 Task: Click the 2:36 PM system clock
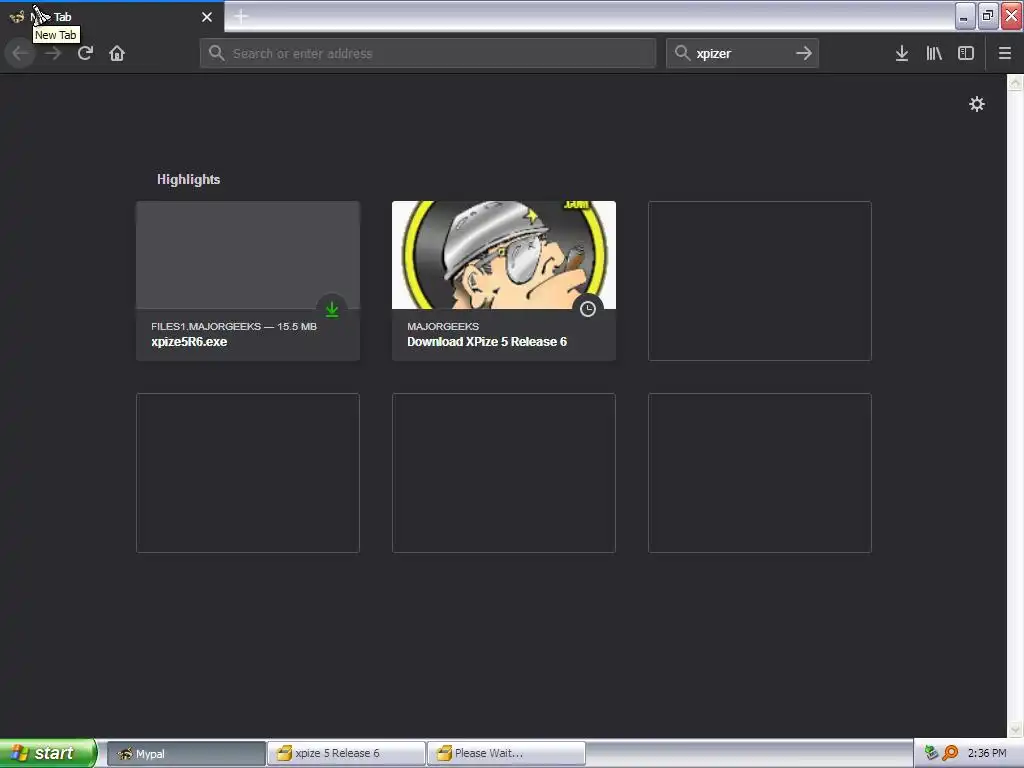point(987,753)
